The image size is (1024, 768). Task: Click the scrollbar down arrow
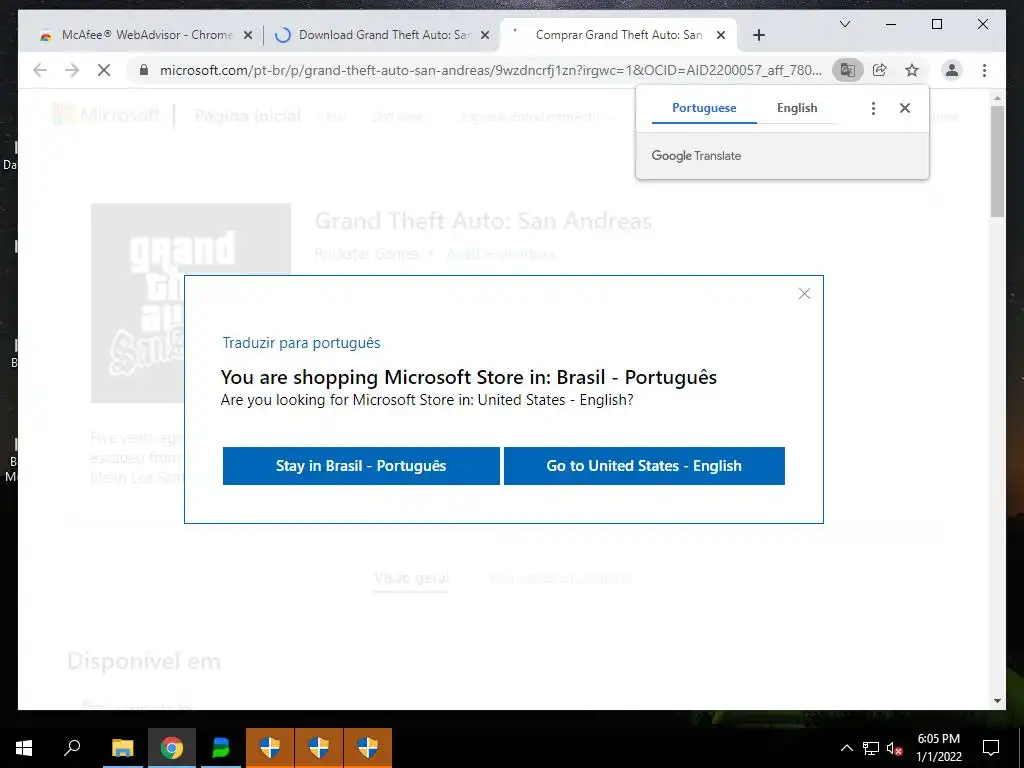click(997, 701)
